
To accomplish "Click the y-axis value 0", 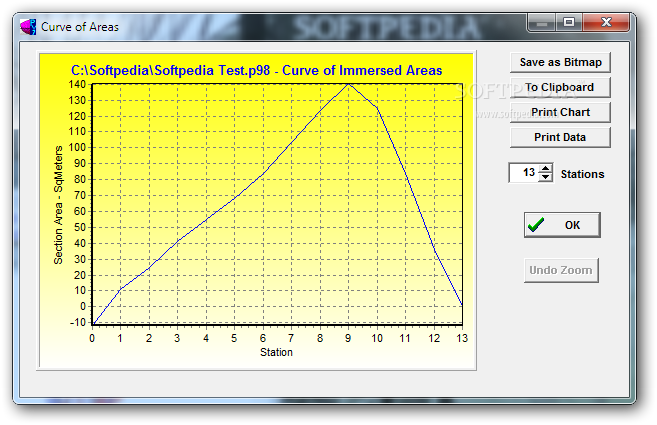I will [83, 306].
